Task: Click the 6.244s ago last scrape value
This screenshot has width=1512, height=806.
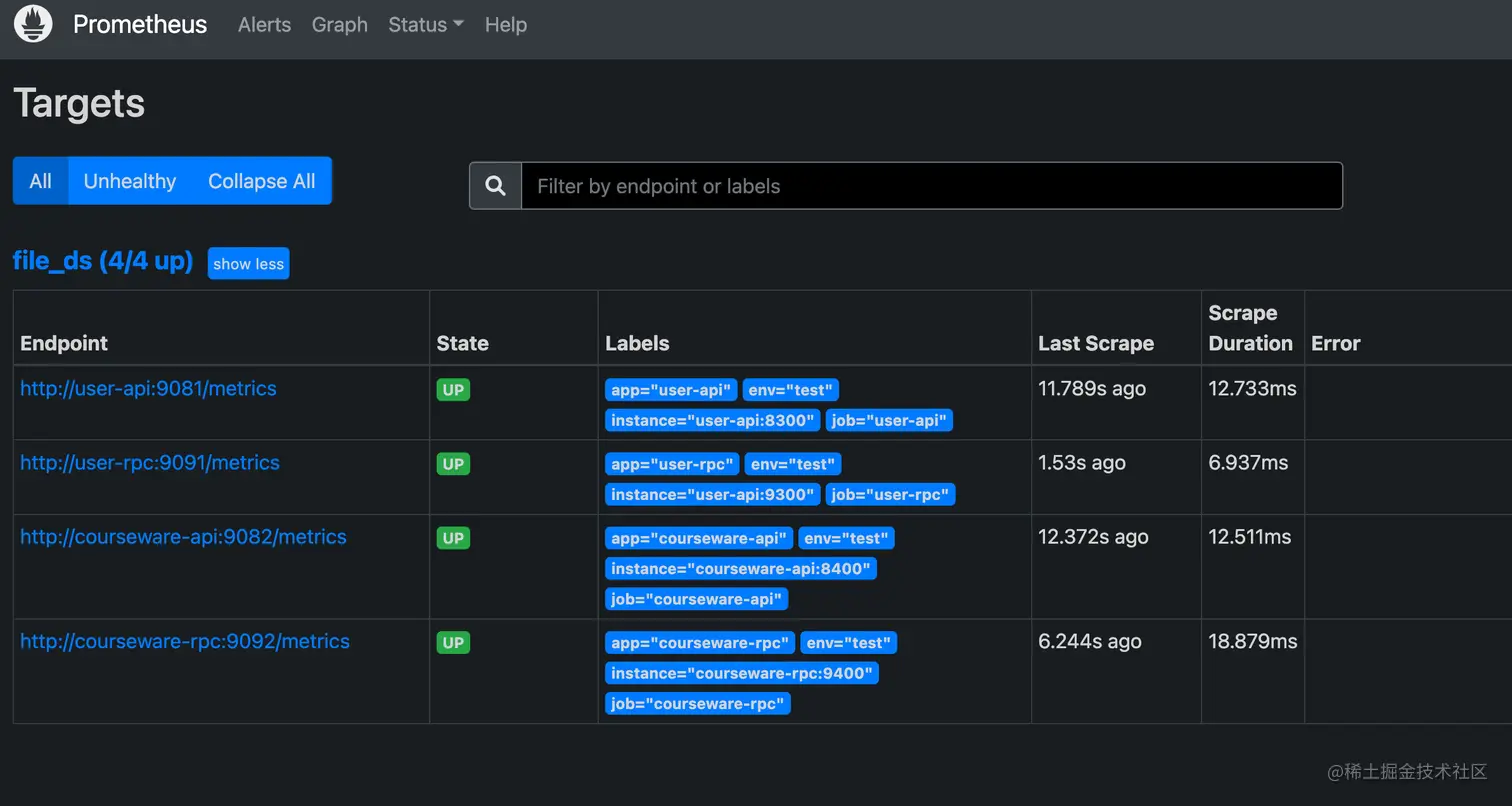Action: [1090, 641]
